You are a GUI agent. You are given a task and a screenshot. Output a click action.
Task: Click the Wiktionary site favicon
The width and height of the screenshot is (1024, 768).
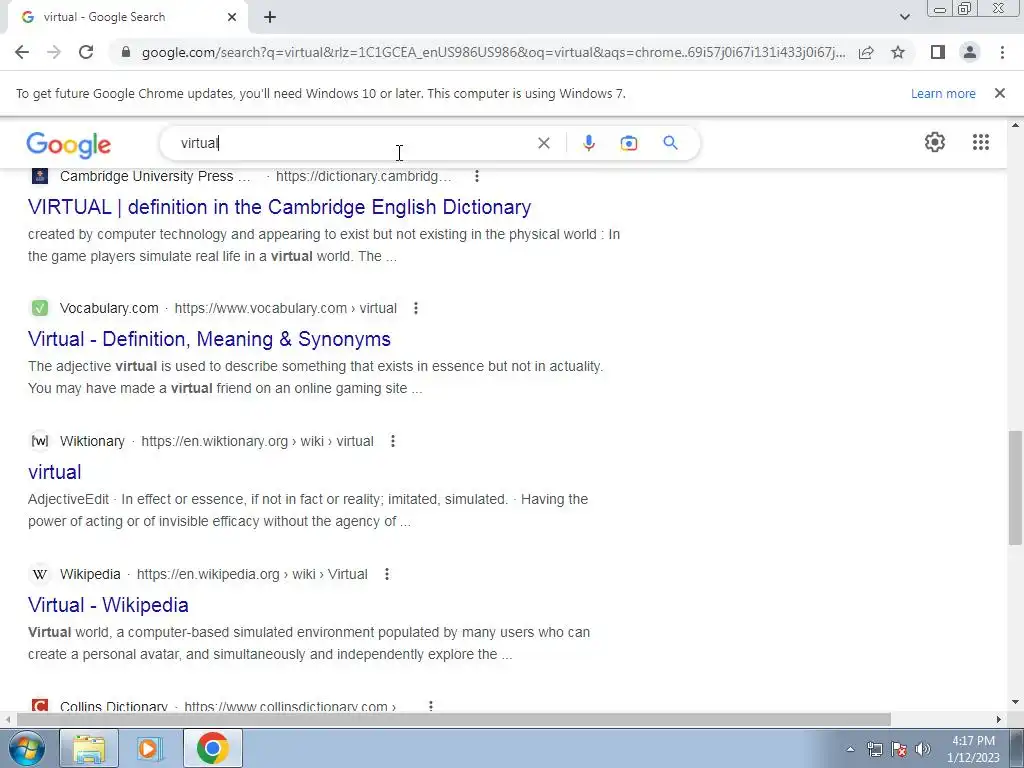pos(40,441)
